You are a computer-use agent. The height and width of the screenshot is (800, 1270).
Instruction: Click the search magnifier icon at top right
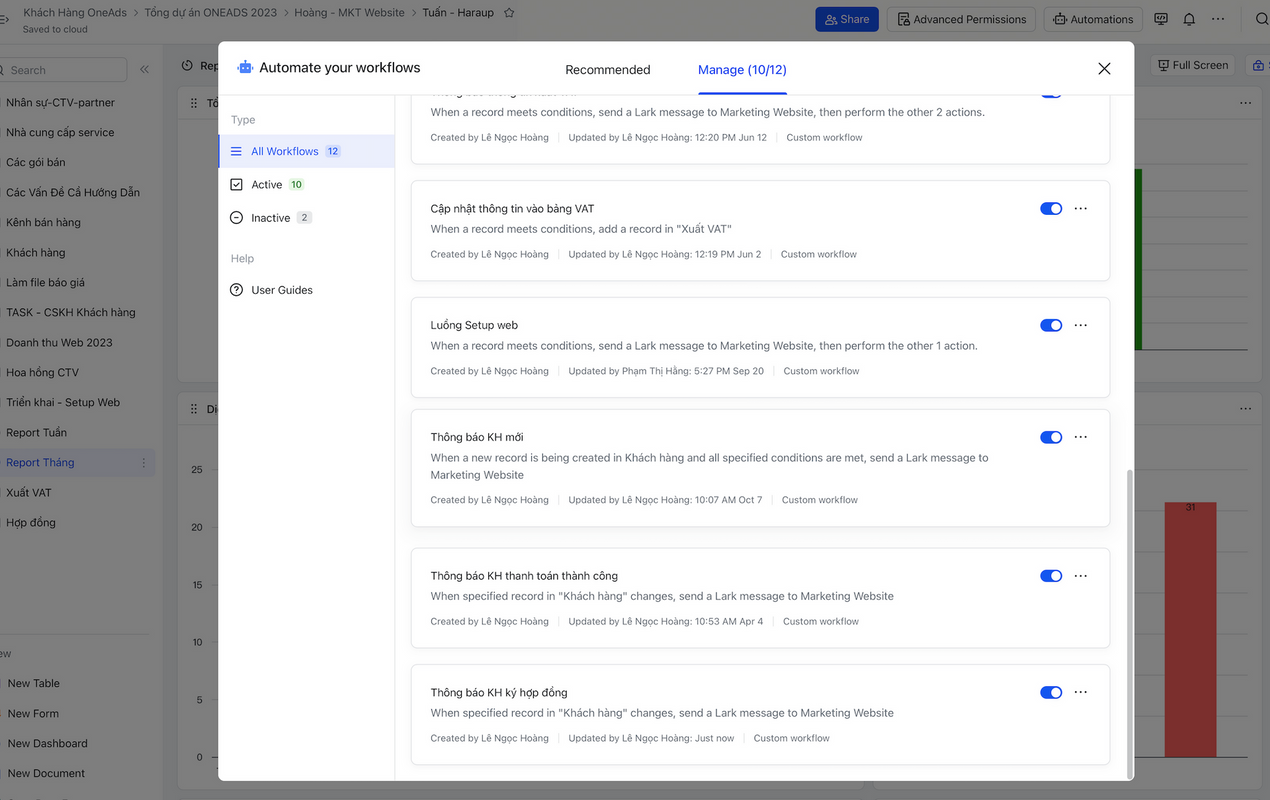pos(1261,19)
